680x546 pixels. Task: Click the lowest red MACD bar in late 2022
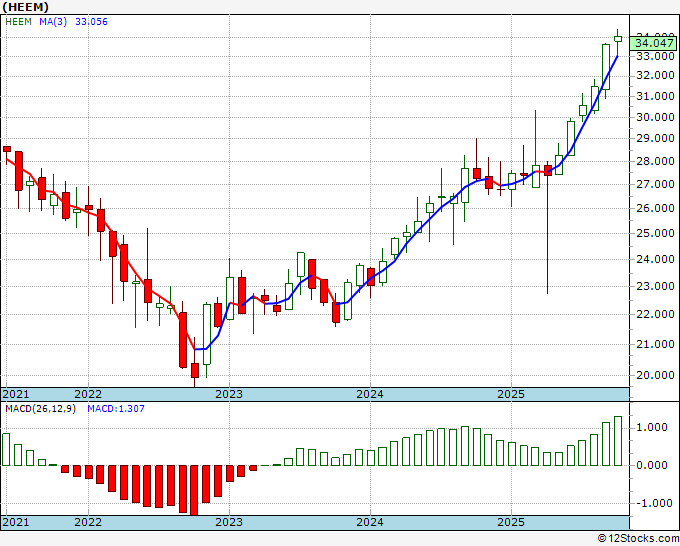(x=194, y=490)
